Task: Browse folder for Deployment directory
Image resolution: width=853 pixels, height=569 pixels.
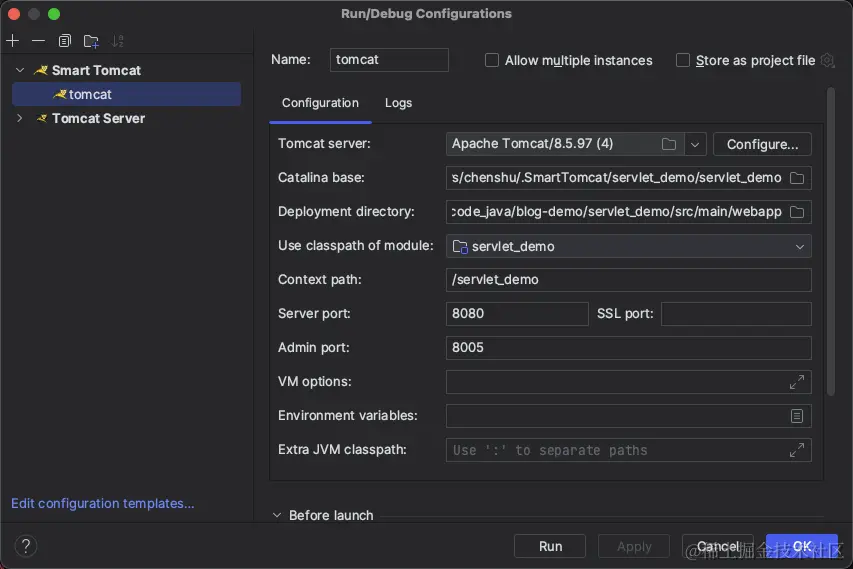Action: 797,212
